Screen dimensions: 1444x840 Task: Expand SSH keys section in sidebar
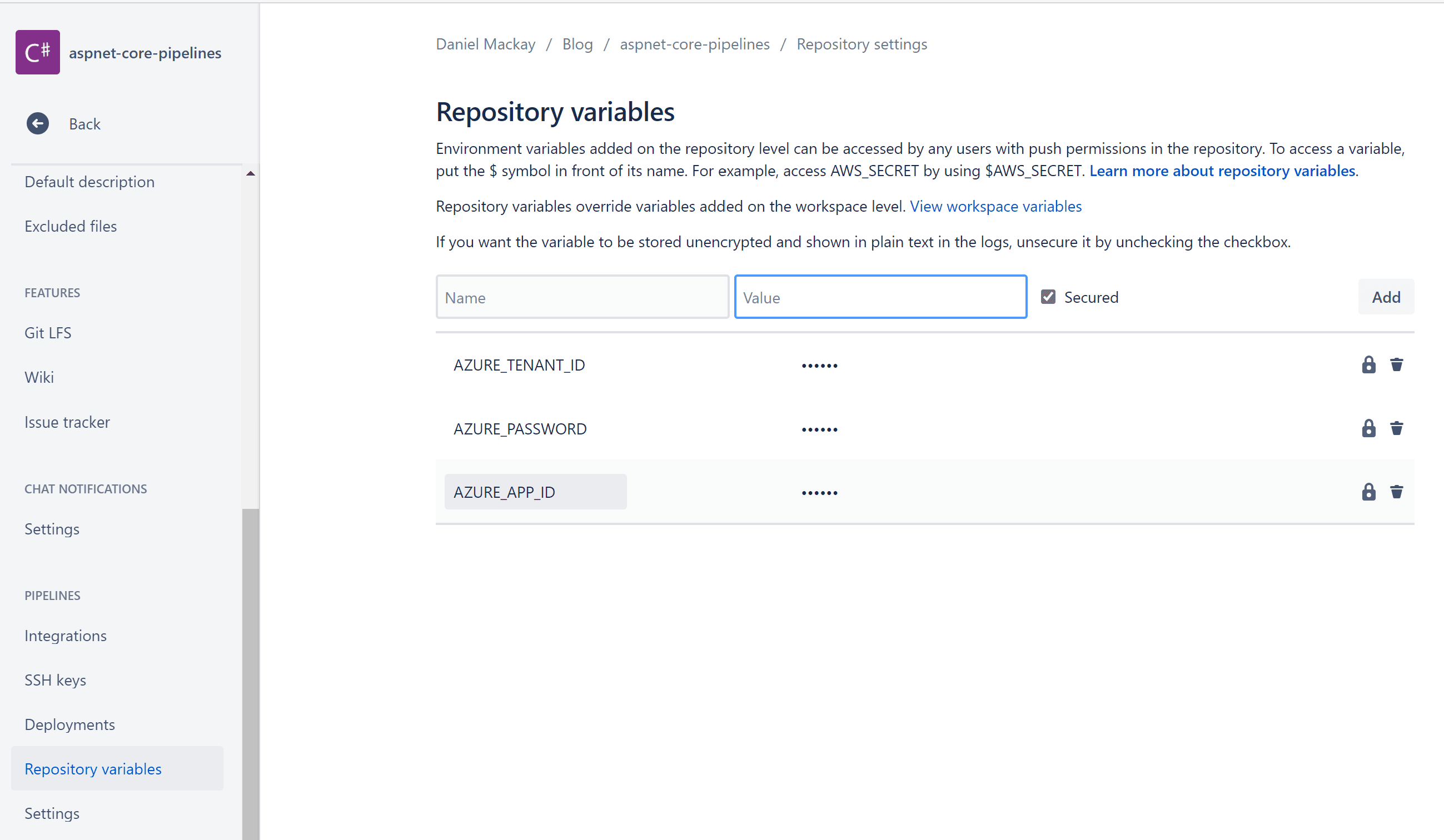[x=55, y=679]
